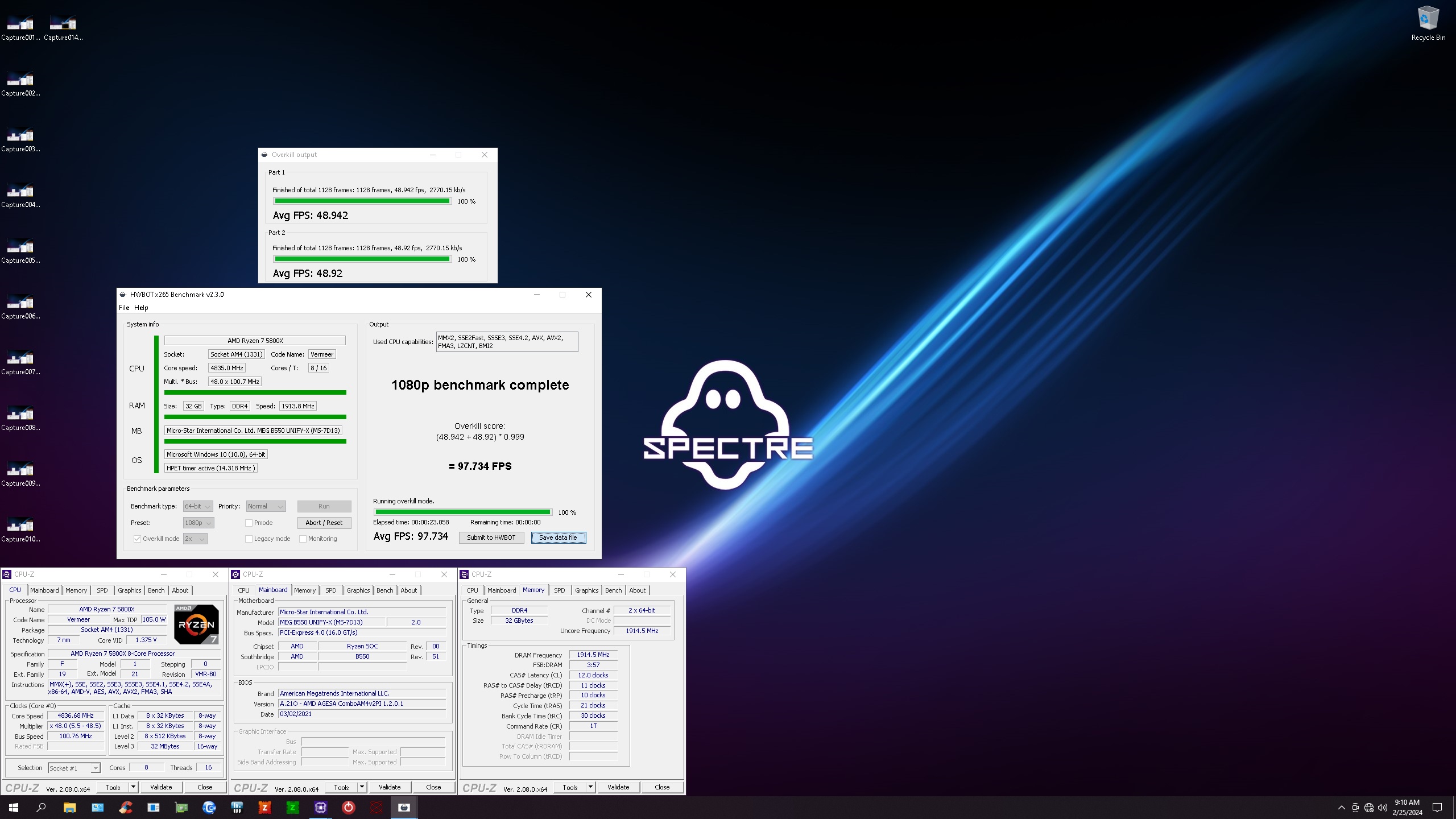Open CPU tab in Memory CPU-Z window
This screenshot has width=1456, height=819.
[473, 590]
